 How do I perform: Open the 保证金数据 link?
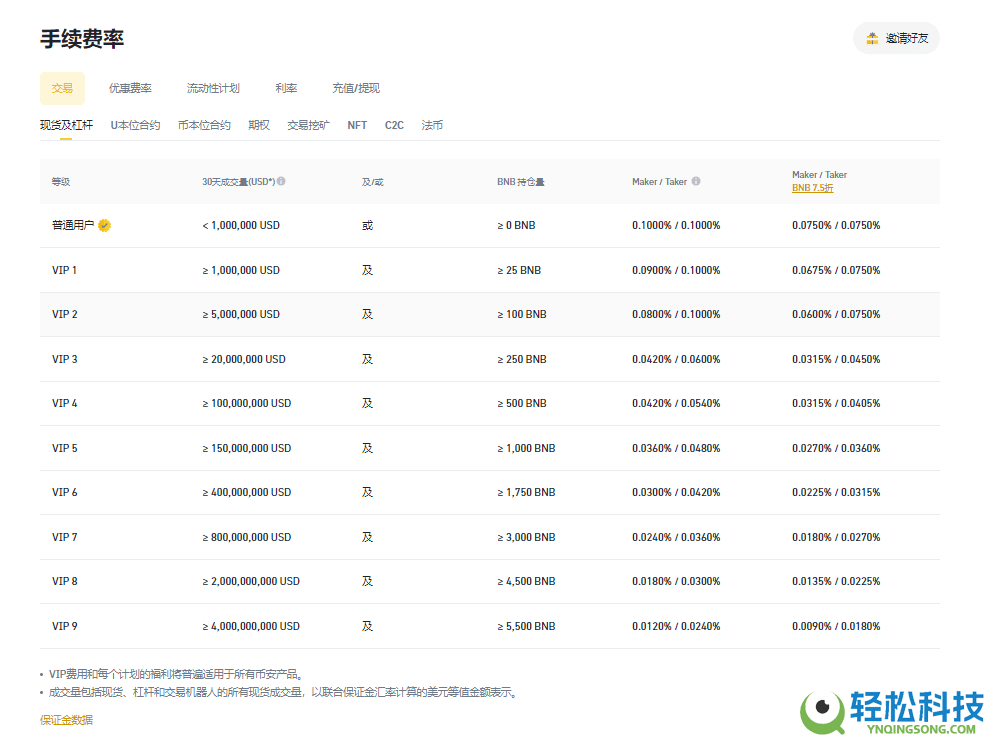click(x=66, y=720)
